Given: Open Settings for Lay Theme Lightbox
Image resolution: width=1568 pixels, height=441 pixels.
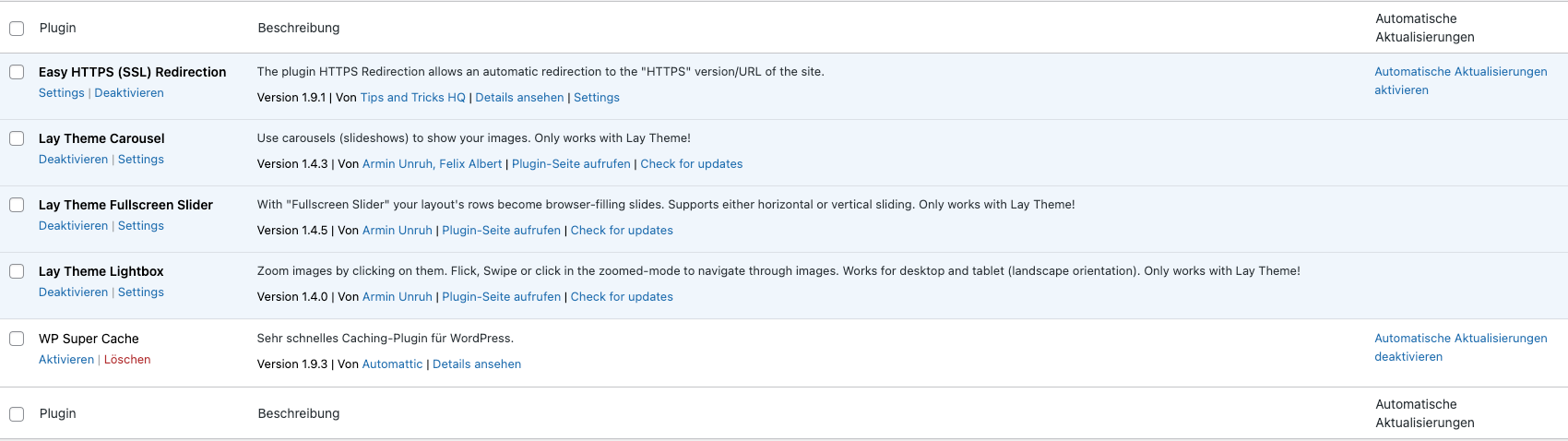Looking at the screenshot, I should [x=141, y=292].
